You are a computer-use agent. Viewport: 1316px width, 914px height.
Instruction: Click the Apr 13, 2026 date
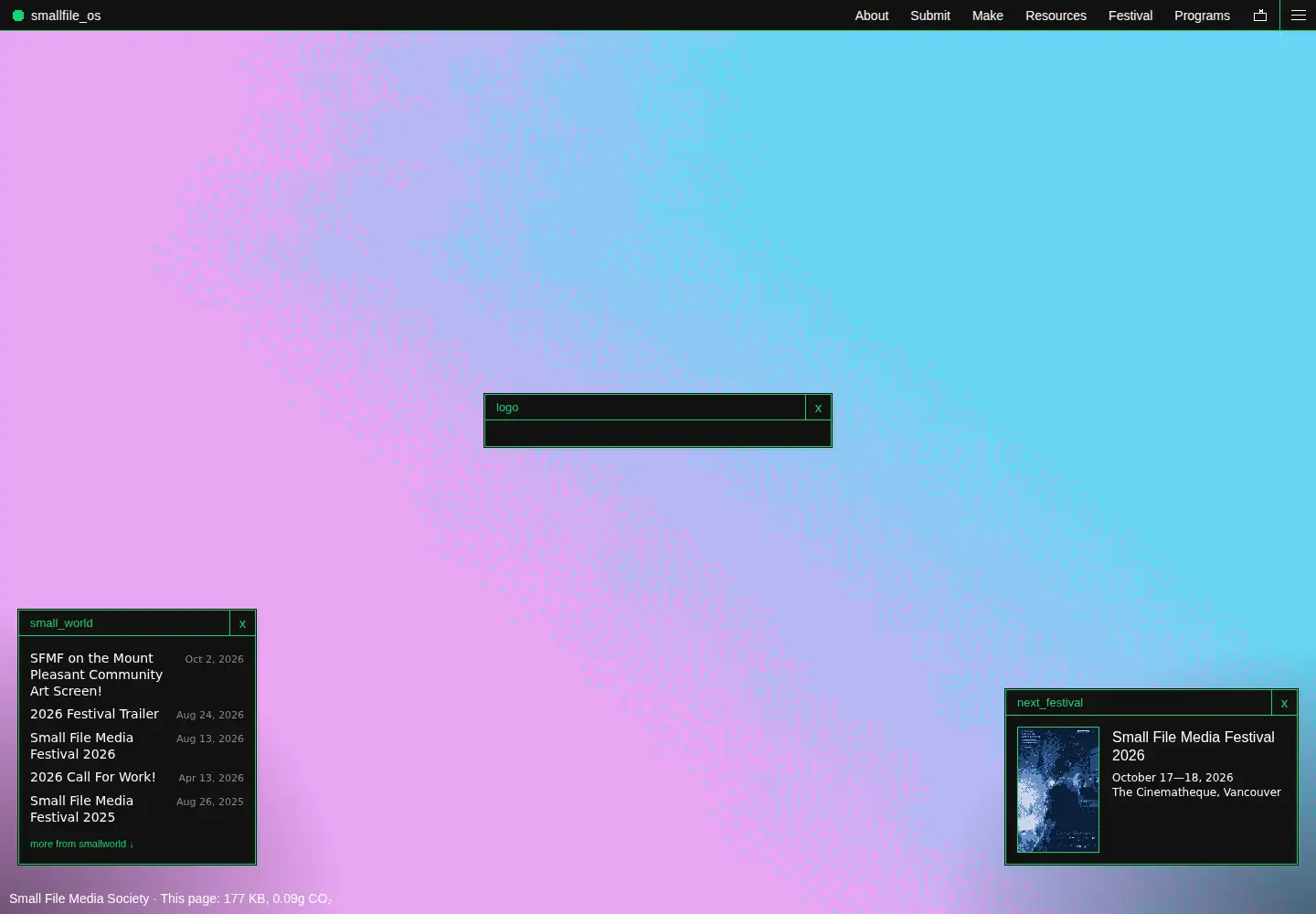[211, 778]
